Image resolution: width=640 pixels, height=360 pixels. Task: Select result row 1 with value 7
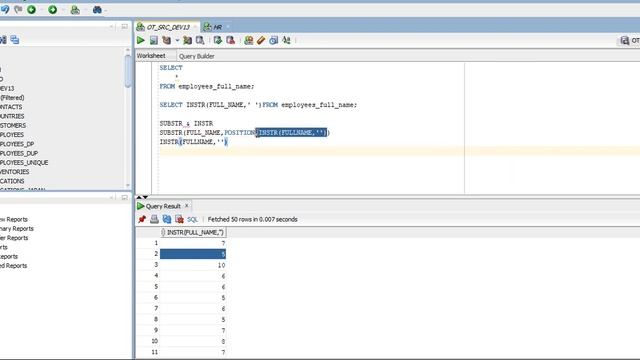click(193, 243)
